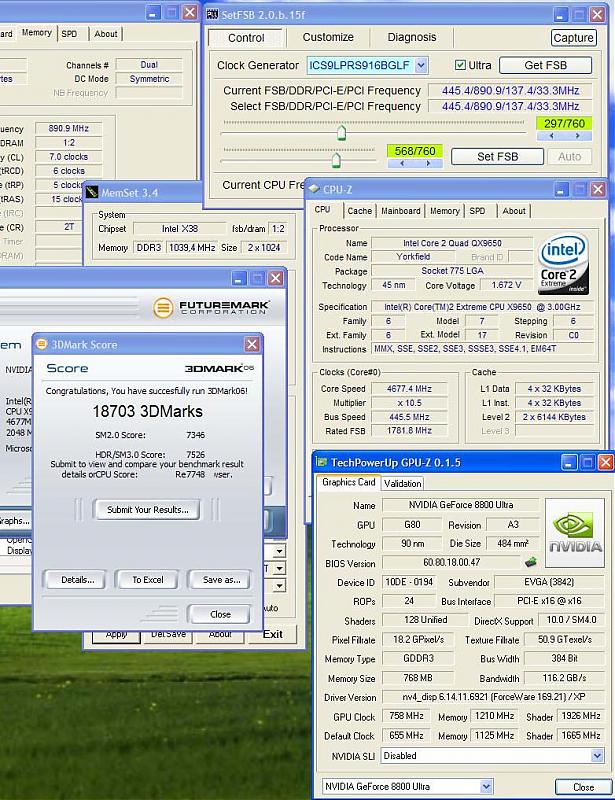Open the Clock Generator dropdown
This screenshot has width=615, height=800.
421,65
